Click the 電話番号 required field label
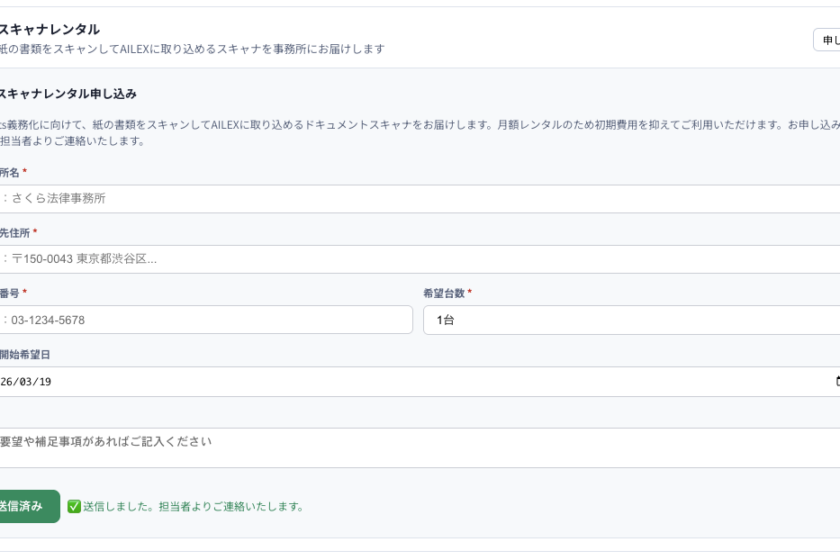Viewport: 840px width, 560px height. point(10,293)
